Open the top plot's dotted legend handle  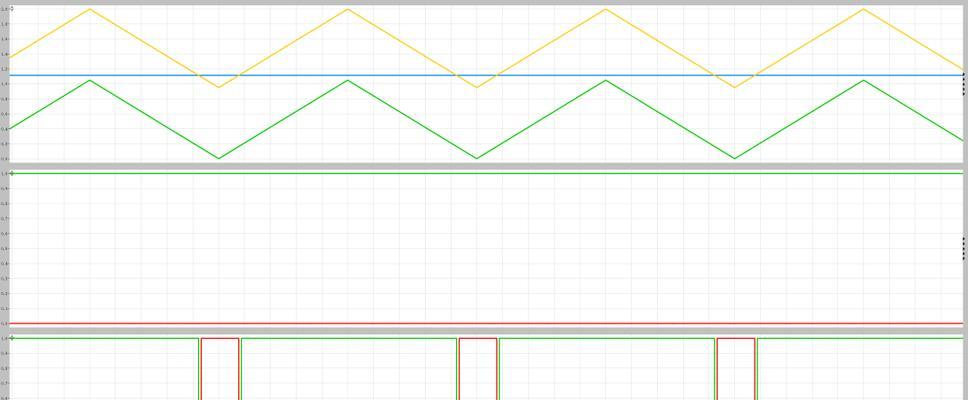(x=964, y=85)
